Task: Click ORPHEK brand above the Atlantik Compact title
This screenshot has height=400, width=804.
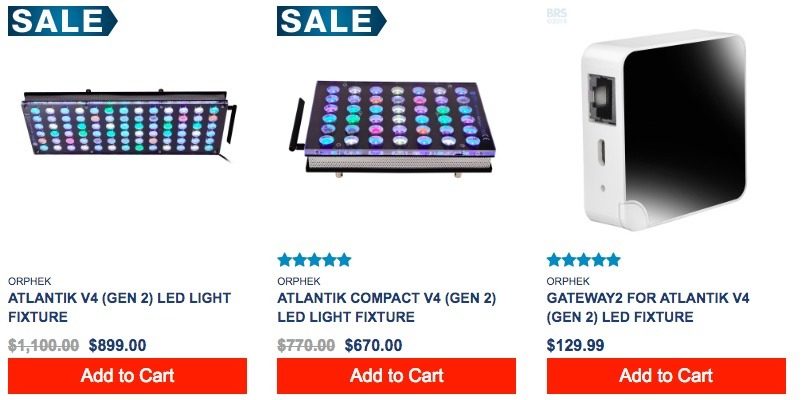Action: pyautogui.click(x=299, y=281)
